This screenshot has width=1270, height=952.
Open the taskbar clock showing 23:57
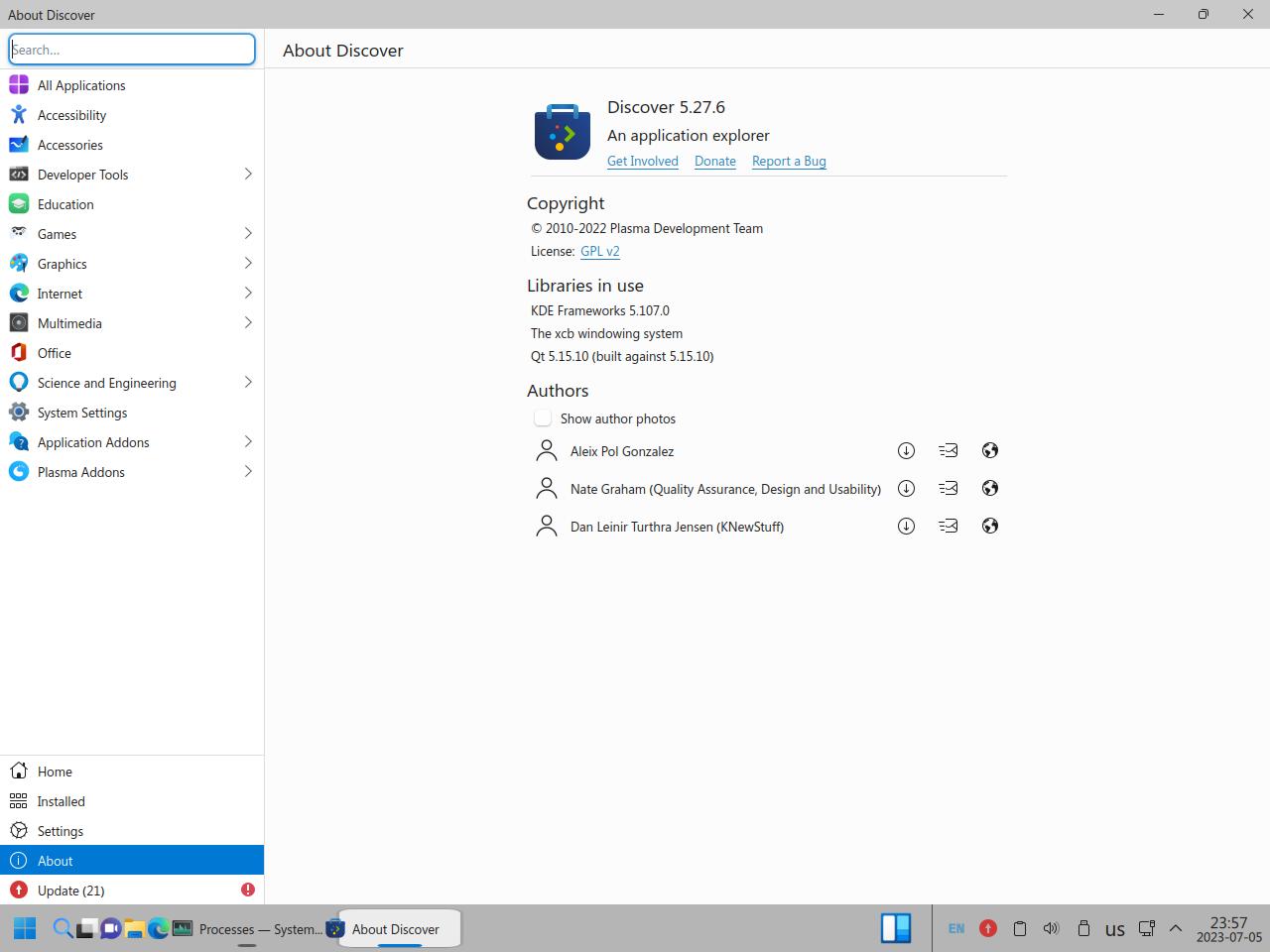[x=1228, y=929]
